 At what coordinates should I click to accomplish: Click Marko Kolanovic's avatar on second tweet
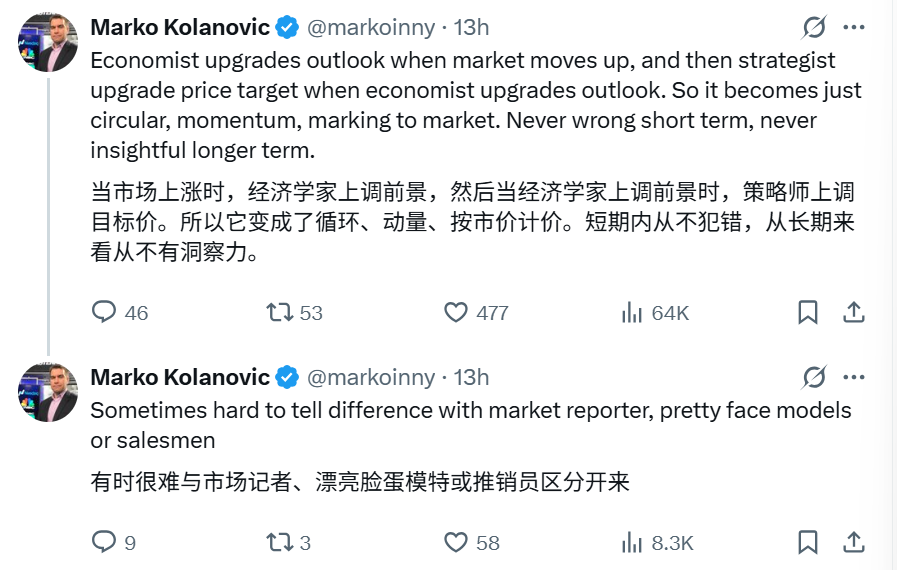click(48, 392)
